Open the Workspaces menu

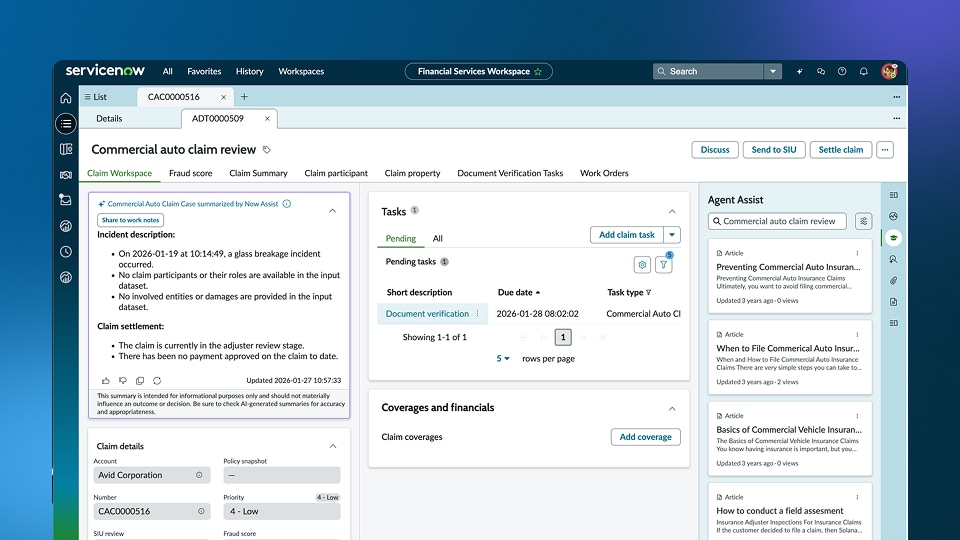point(301,72)
